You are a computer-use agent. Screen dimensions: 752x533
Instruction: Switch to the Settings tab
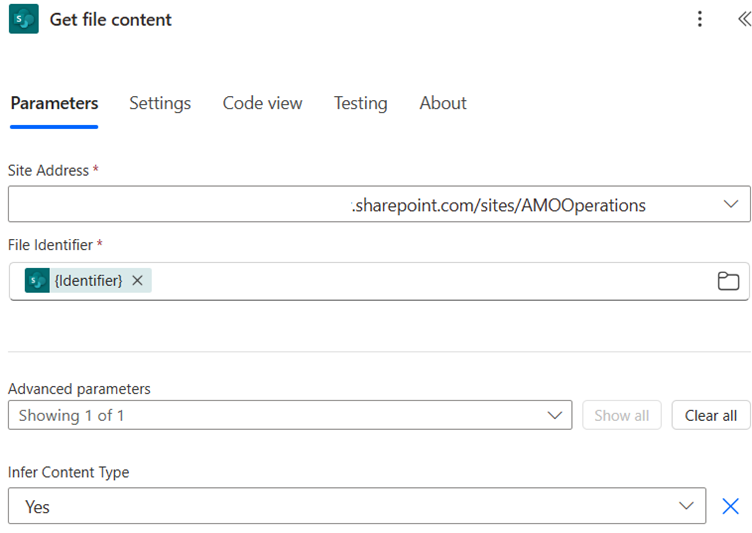click(x=160, y=103)
